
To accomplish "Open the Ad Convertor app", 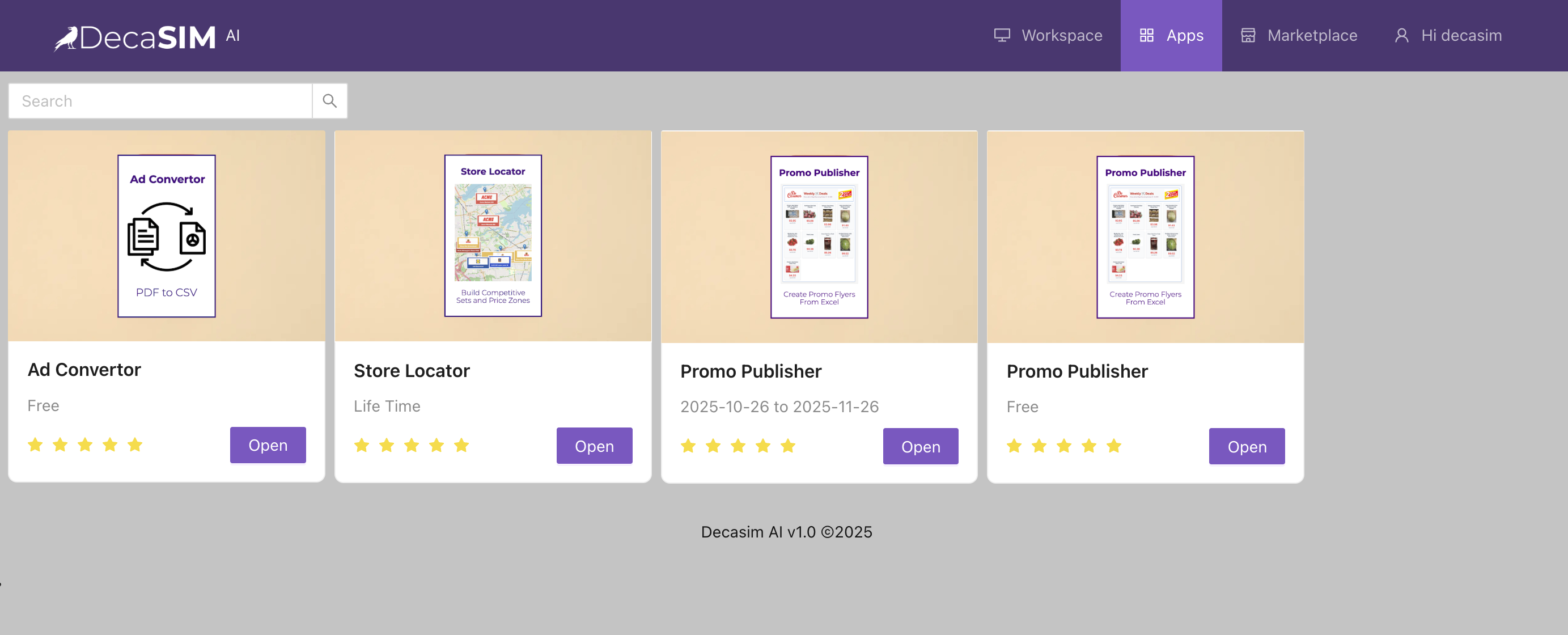I will [268, 445].
